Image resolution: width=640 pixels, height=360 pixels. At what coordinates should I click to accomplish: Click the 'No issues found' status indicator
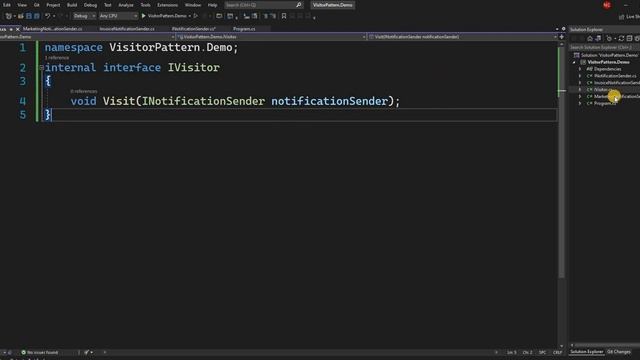pyautogui.click(x=40, y=353)
